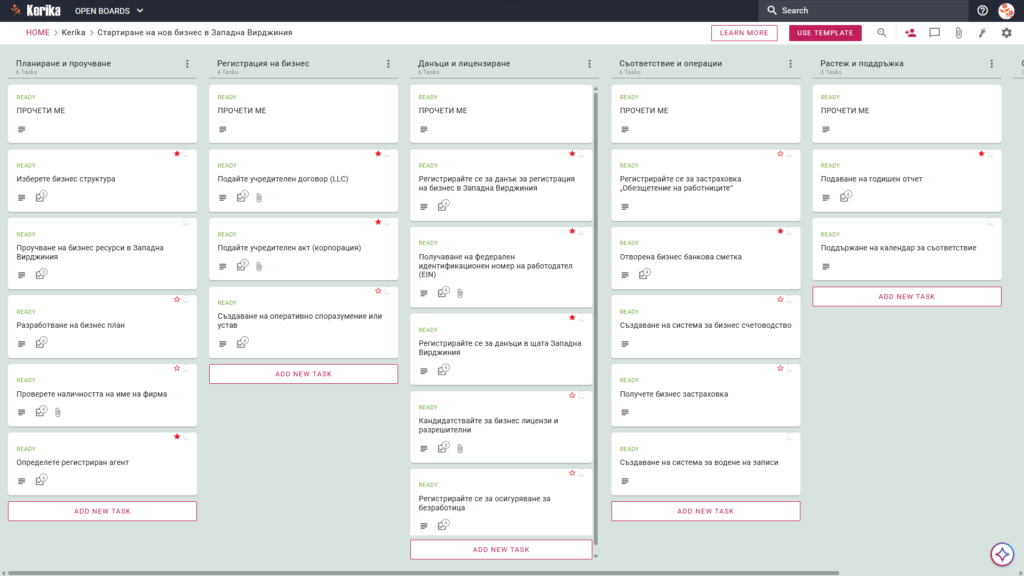This screenshot has width=1024, height=576.
Task: Toggle star on Кандидатствайте за бизнес лицензи card
Action: (572, 396)
